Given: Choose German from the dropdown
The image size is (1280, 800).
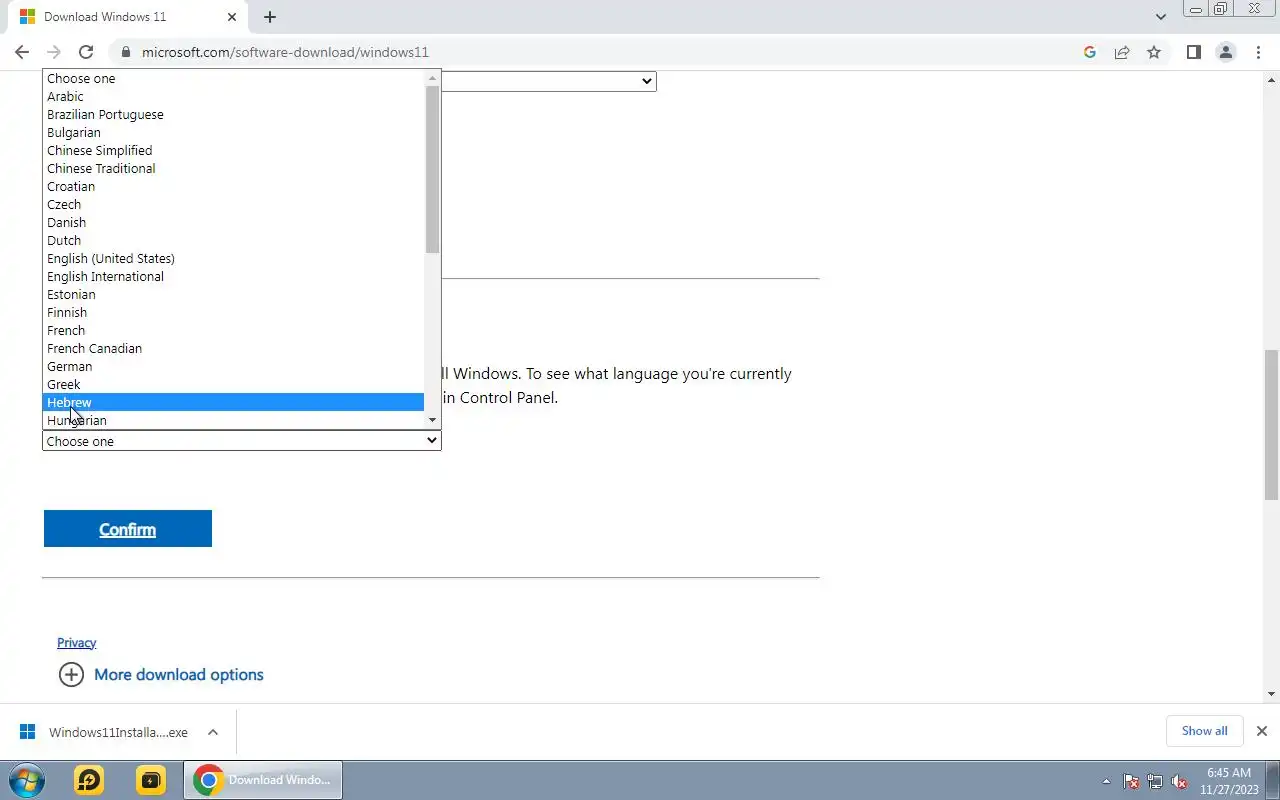Looking at the screenshot, I should point(234,366).
